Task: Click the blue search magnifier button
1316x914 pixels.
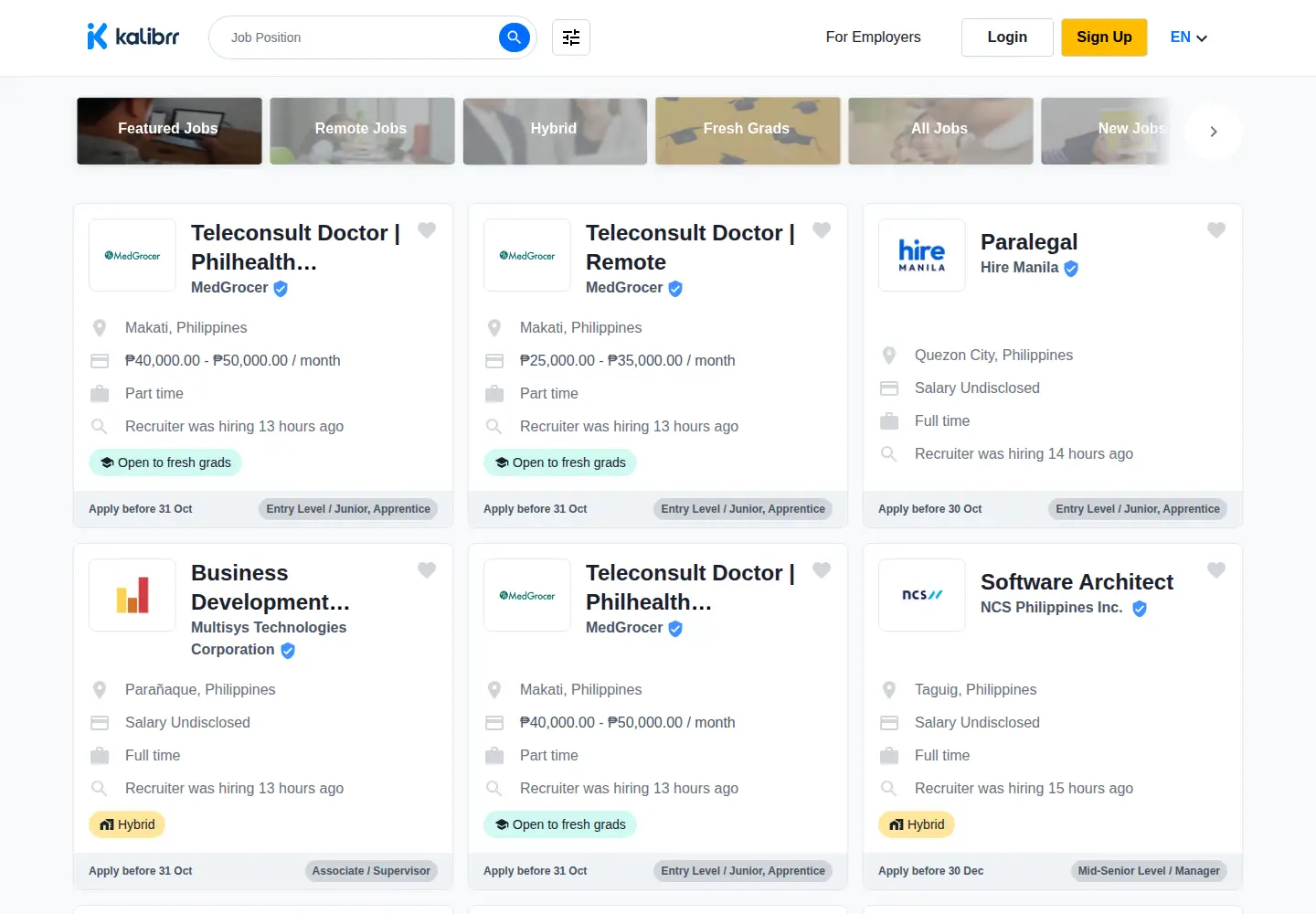Action: pos(515,37)
